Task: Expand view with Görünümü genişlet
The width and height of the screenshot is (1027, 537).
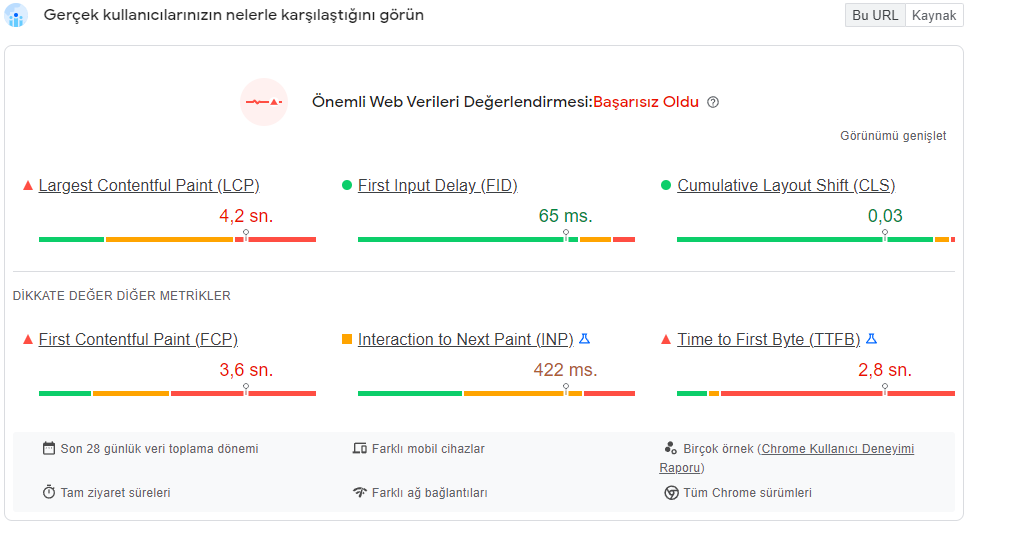Action: 893,136
